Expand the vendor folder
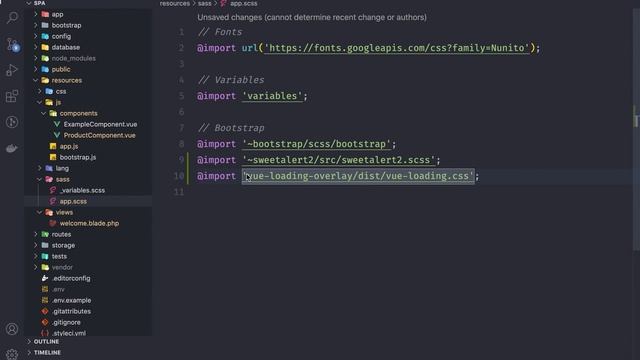Viewport: 640px width, 360px height. [62, 268]
